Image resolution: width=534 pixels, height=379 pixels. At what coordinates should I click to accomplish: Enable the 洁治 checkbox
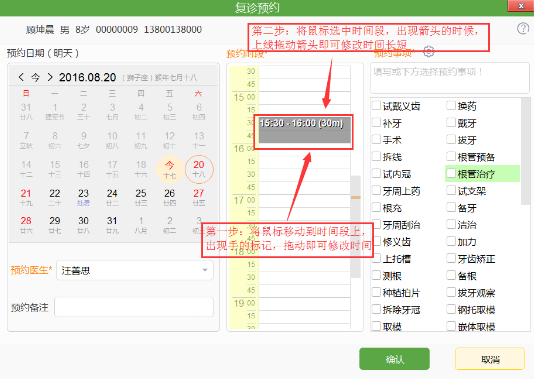451,224
